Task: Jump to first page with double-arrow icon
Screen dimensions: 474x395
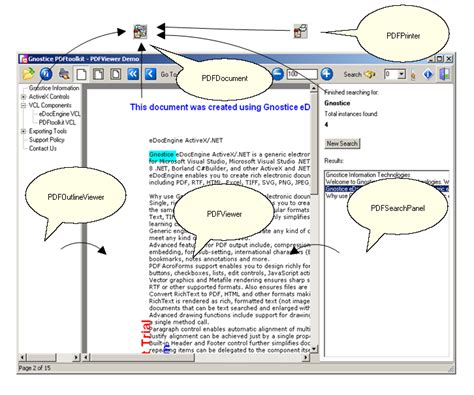Action: pos(133,74)
